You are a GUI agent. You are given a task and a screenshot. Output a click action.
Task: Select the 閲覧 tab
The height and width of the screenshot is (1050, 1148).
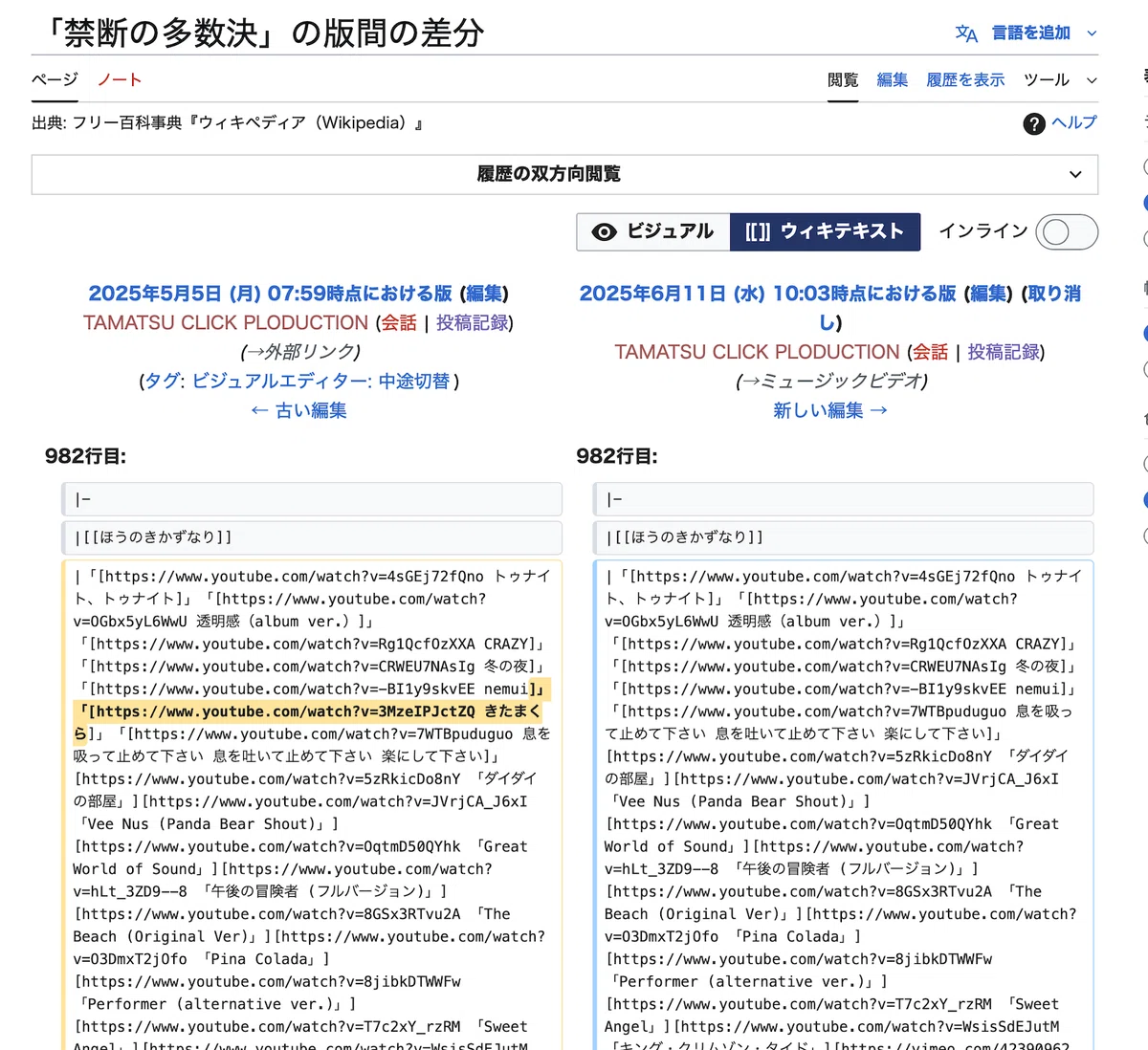click(x=843, y=79)
